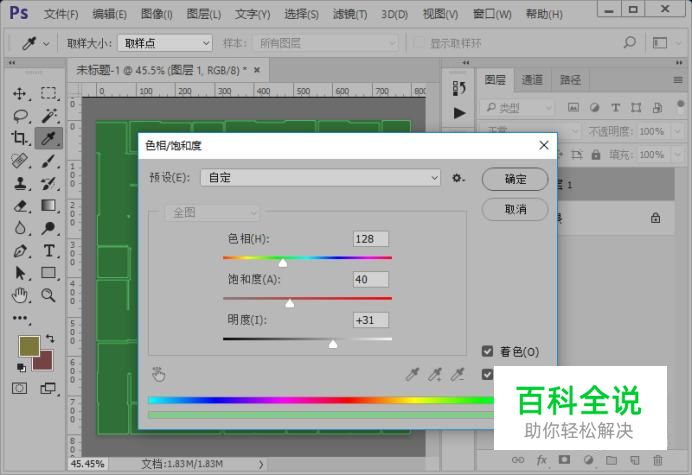Select the Crop tool

[19, 138]
